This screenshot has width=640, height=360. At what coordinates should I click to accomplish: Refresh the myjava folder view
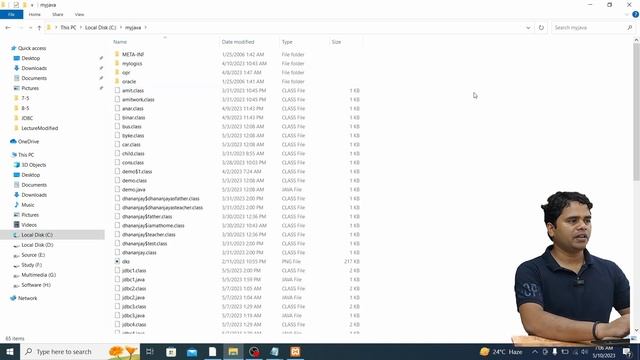[x=541, y=28]
